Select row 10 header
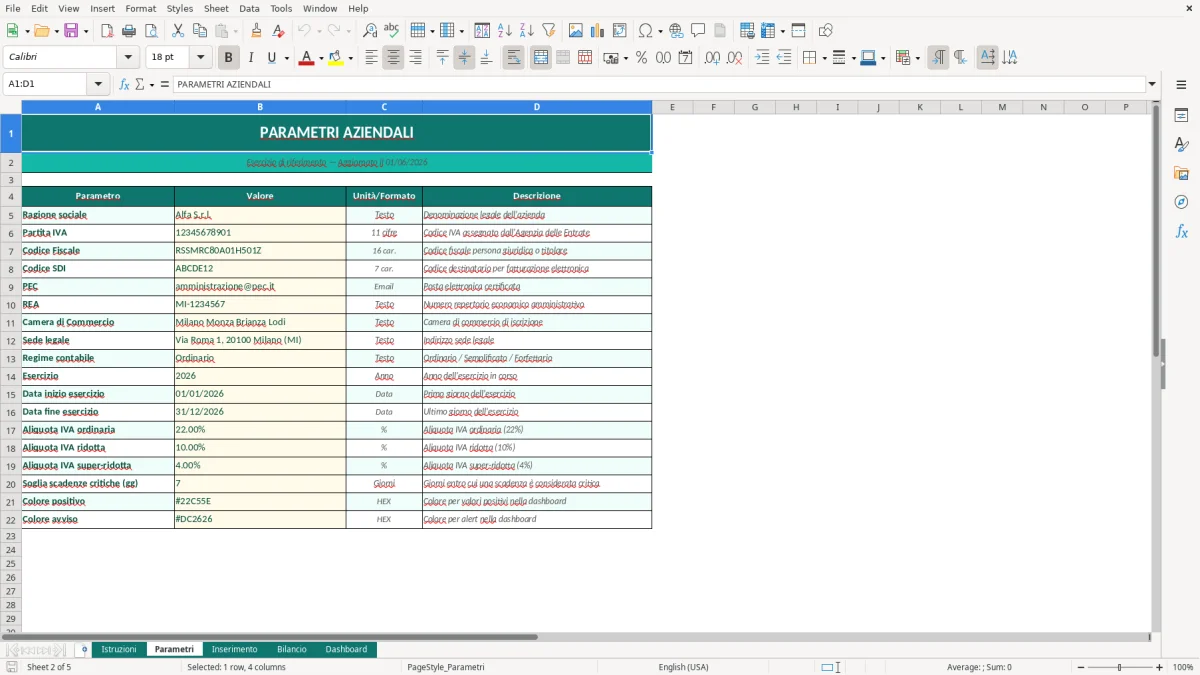This screenshot has height=675, width=1200. click(10, 304)
